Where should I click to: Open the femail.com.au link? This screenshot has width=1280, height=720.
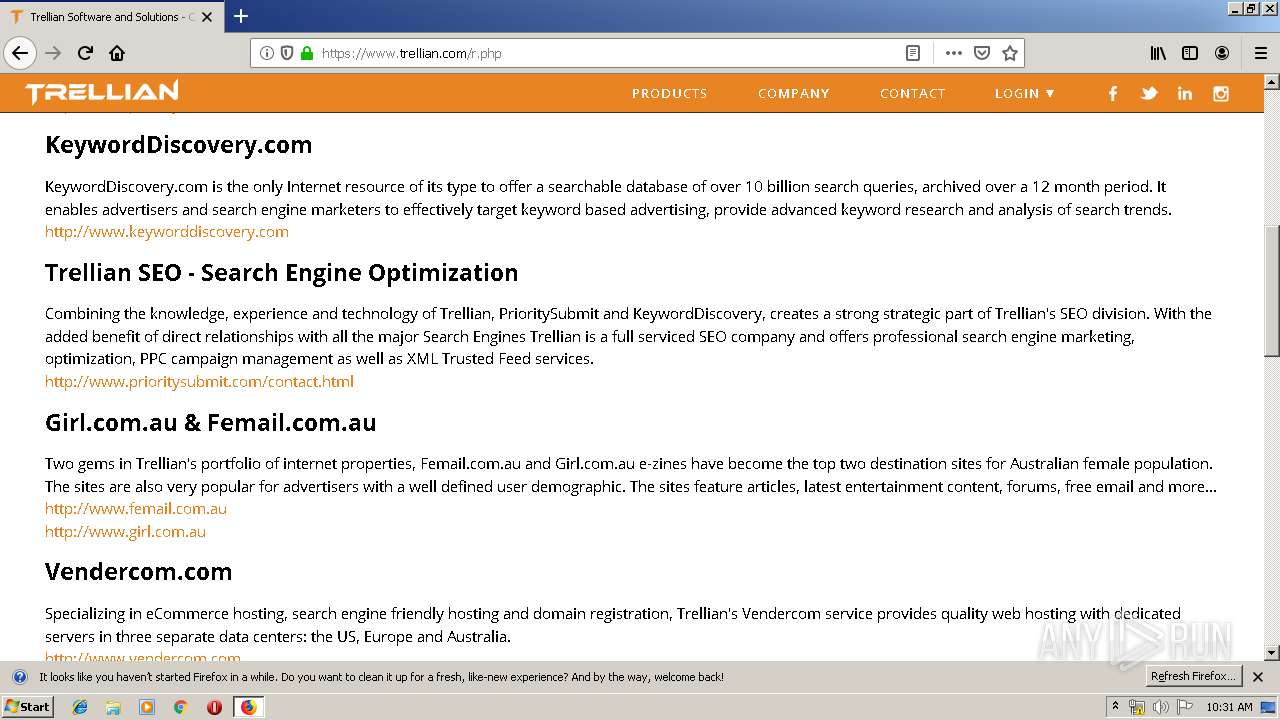point(136,509)
